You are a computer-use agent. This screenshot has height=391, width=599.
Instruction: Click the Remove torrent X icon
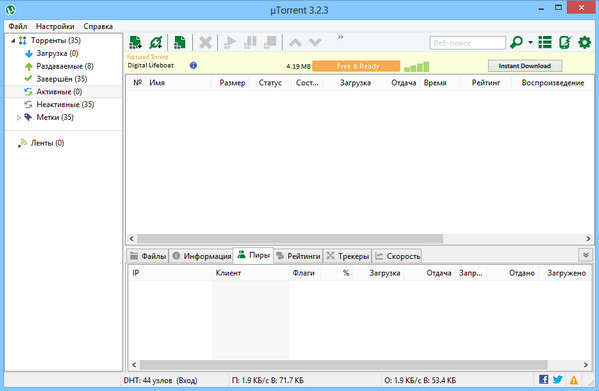point(206,42)
